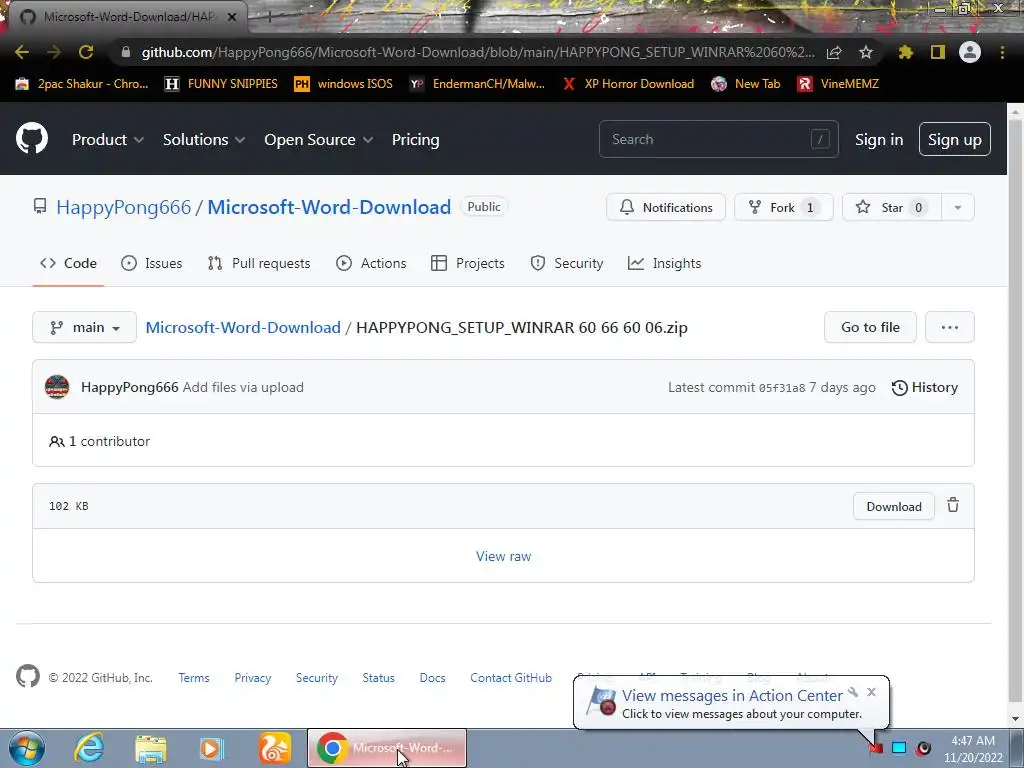The height and width of the screenshot is (768, 1024).
Task: Reload the page with refresh icon
Action: (86, 52)
